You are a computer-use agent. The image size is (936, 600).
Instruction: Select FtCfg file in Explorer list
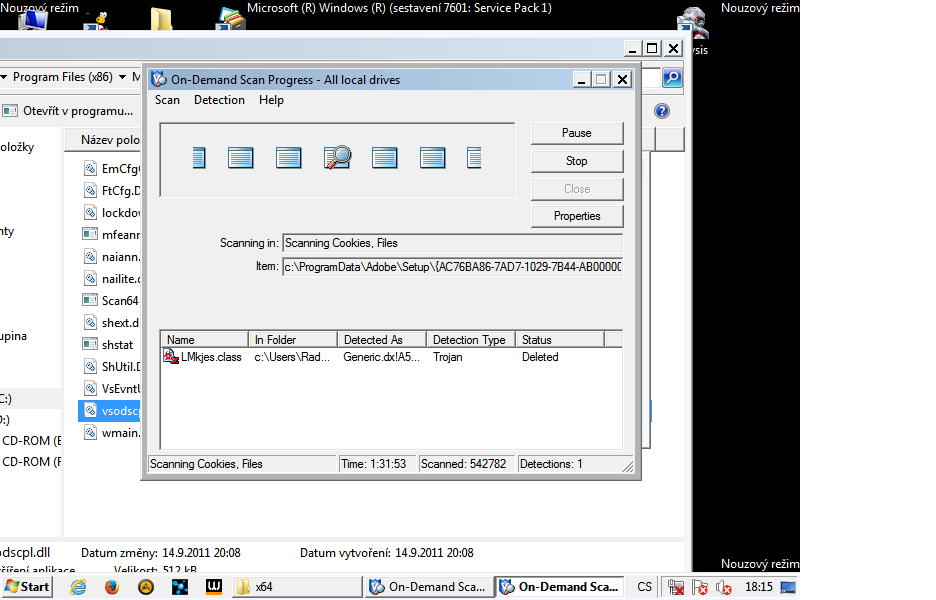[x=111, y=190]
